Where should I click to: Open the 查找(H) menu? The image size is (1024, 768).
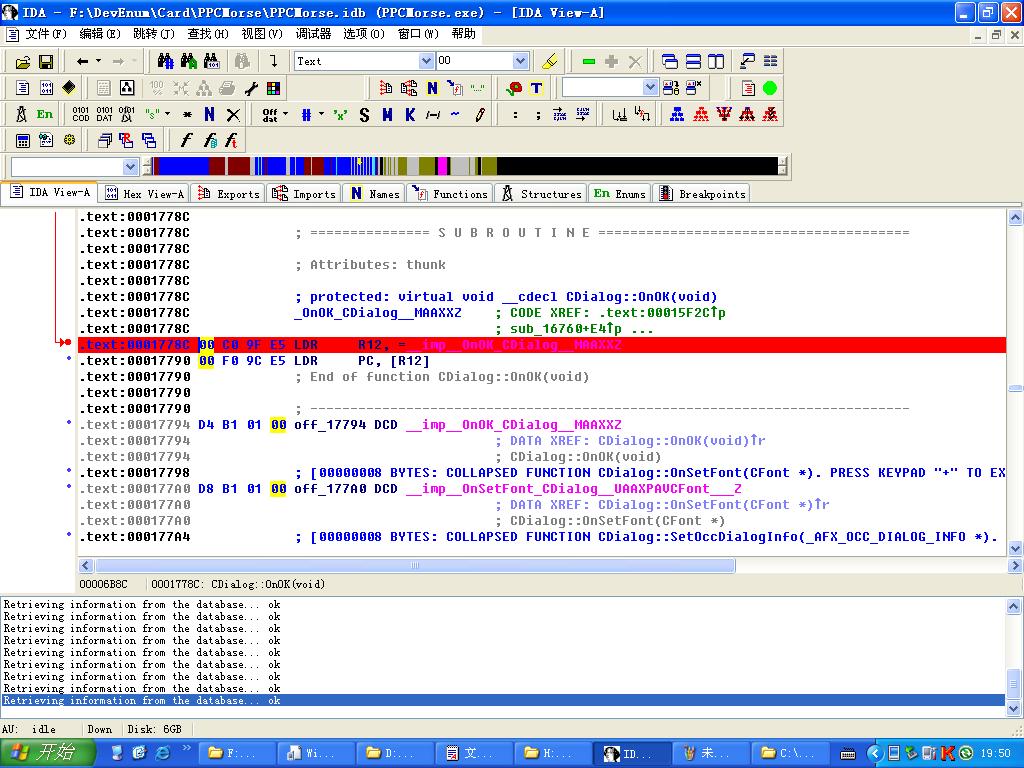click(x=208, y=33)
